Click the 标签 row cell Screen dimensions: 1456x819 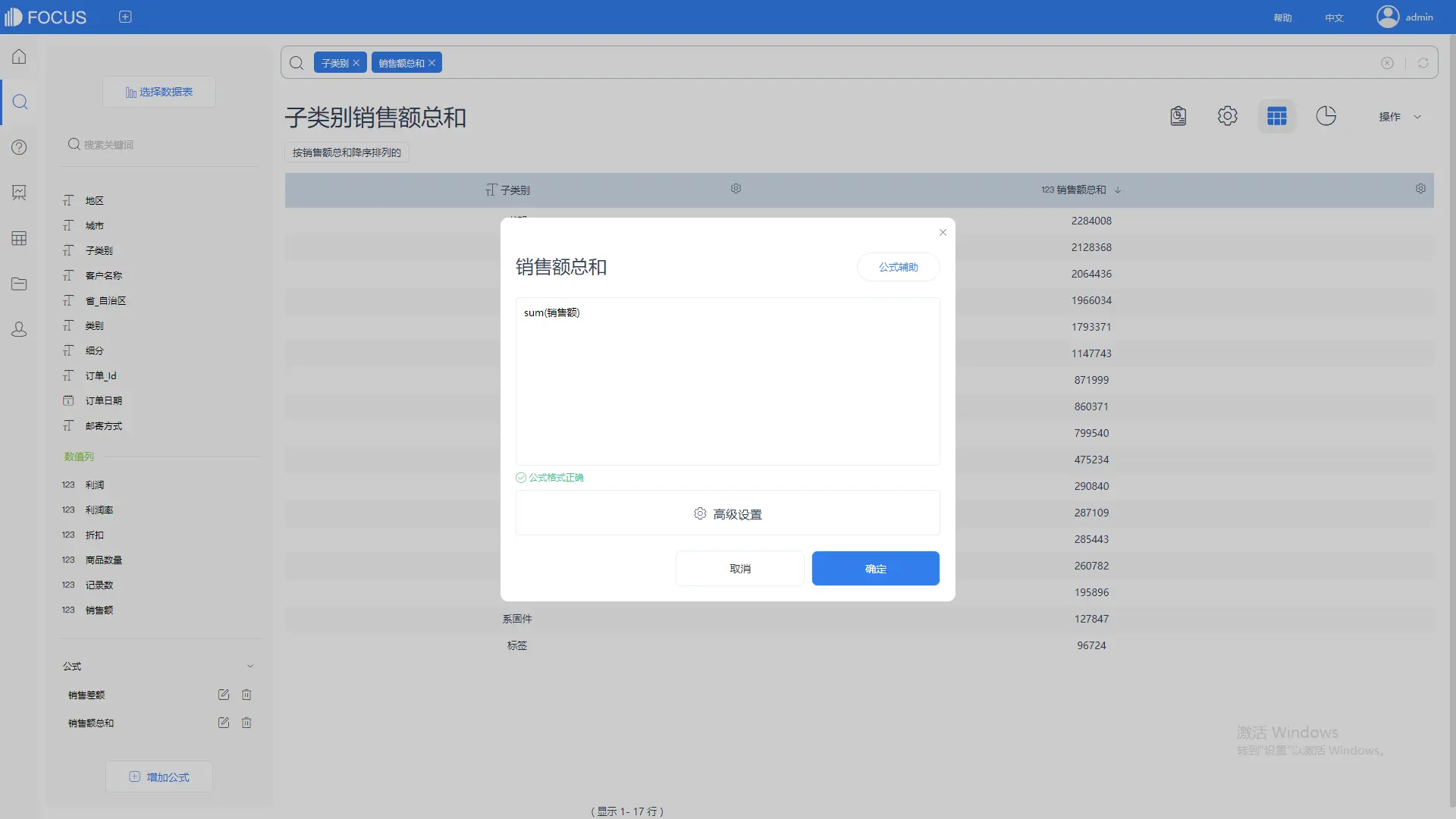pyautogui.click(x=516, y=645)
